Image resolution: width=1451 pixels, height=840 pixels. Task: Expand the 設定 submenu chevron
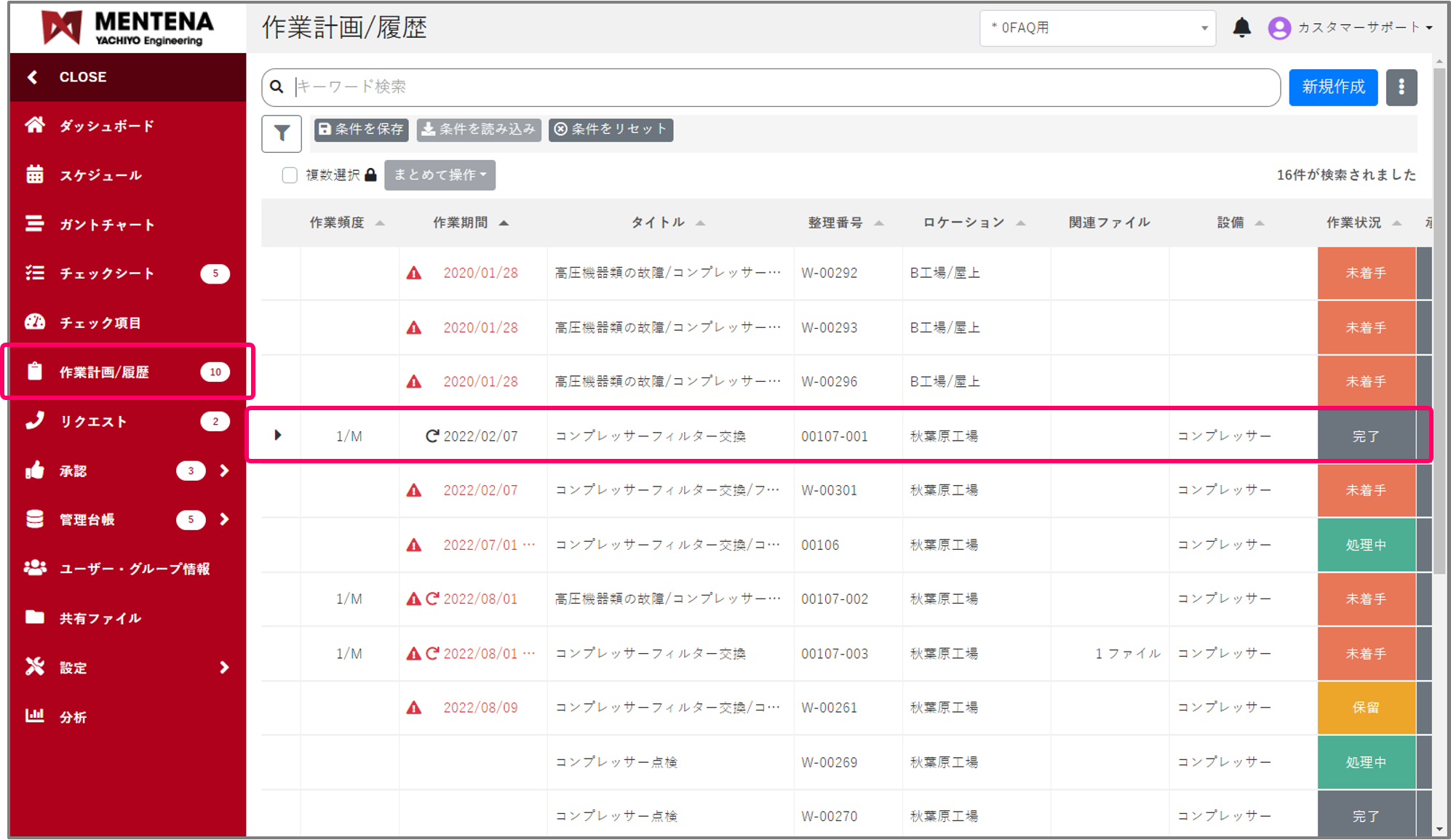(x=224, y=667)
